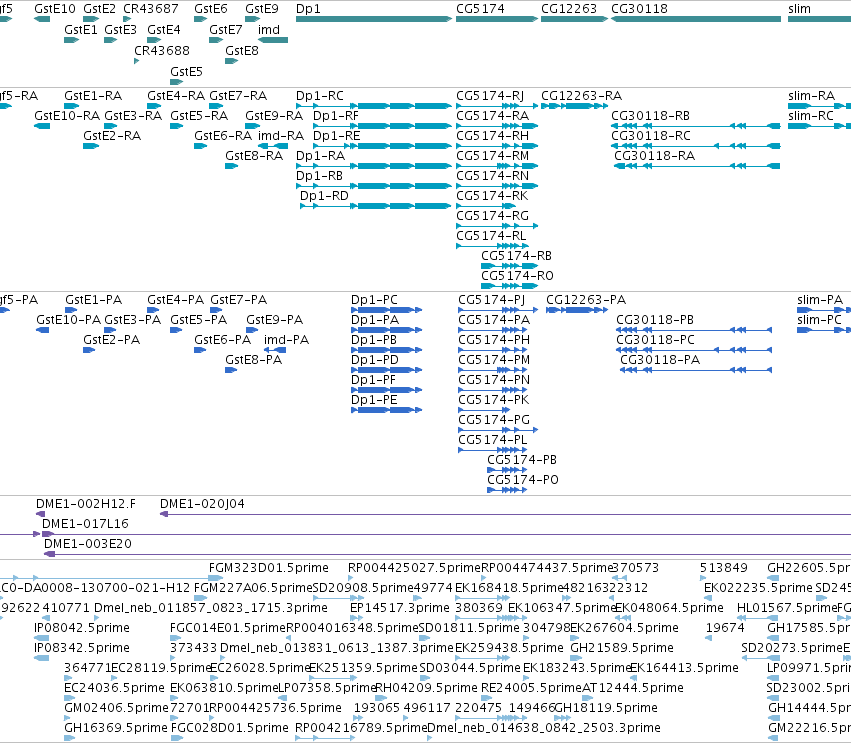Select feature 513849
Image resolution: width=851 pixels, height=743 pixels.
[703, 578]
